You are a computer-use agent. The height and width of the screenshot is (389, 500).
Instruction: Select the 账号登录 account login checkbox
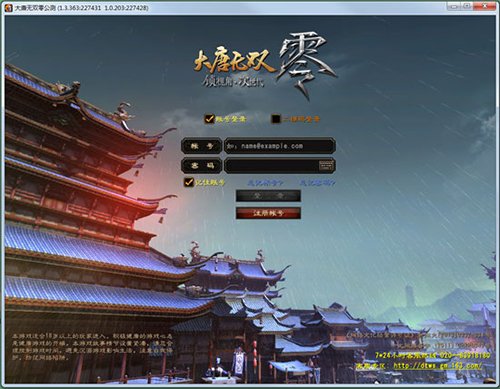click(x=209, y=119)
